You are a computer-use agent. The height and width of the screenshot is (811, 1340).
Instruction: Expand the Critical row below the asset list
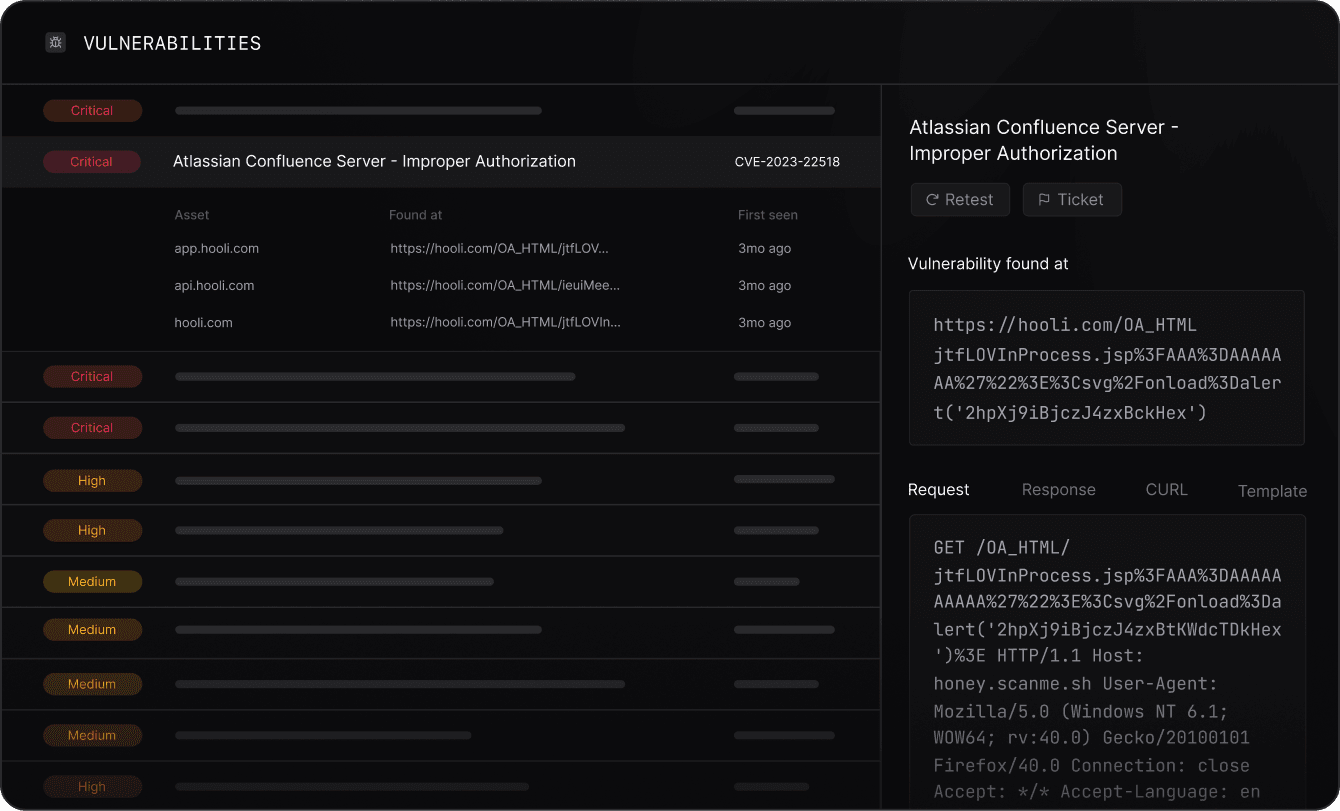[x=440, y=377]
